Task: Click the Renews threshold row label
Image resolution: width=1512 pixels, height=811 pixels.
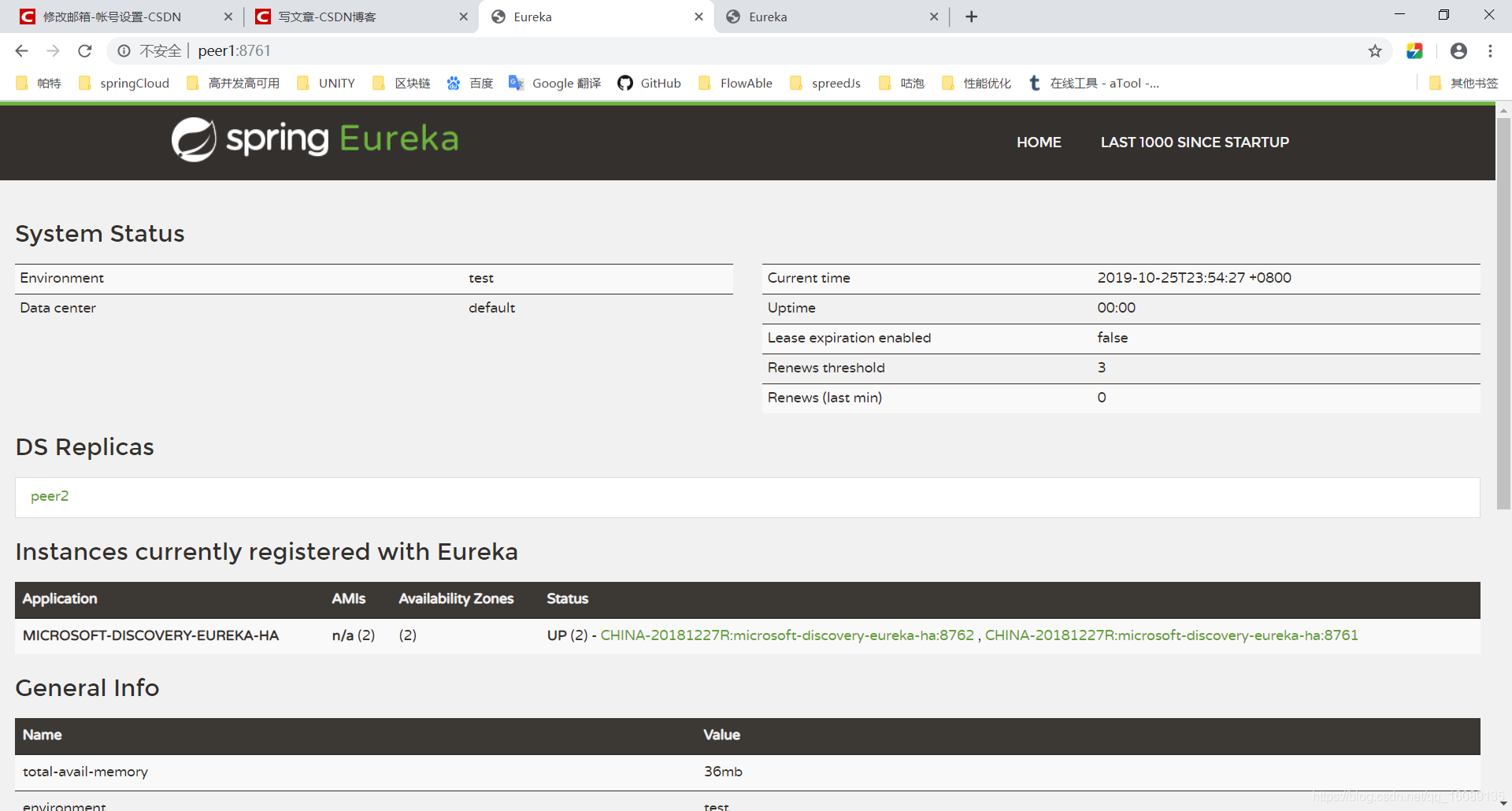Action: (826, 368)
